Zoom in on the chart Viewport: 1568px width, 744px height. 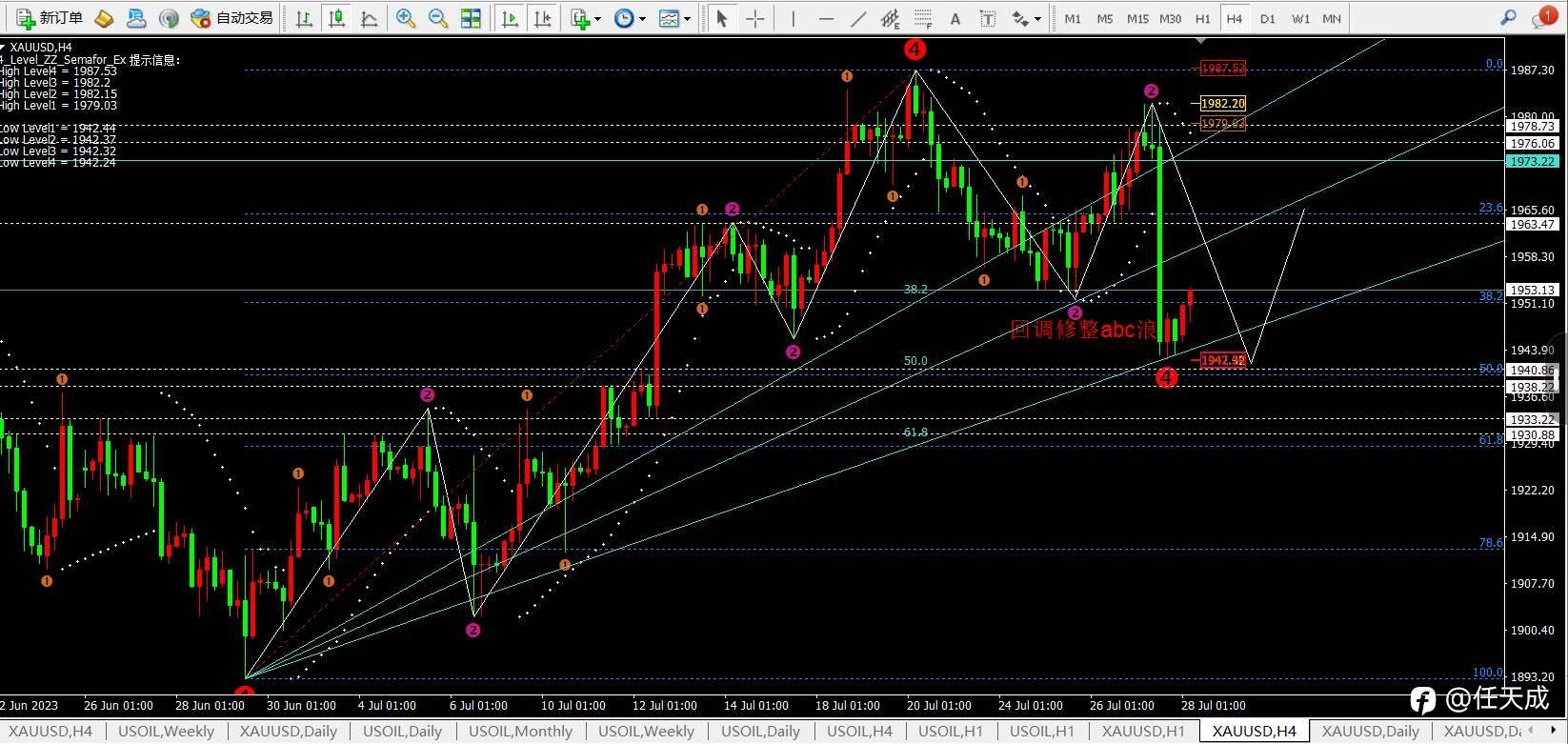point(406,17)
